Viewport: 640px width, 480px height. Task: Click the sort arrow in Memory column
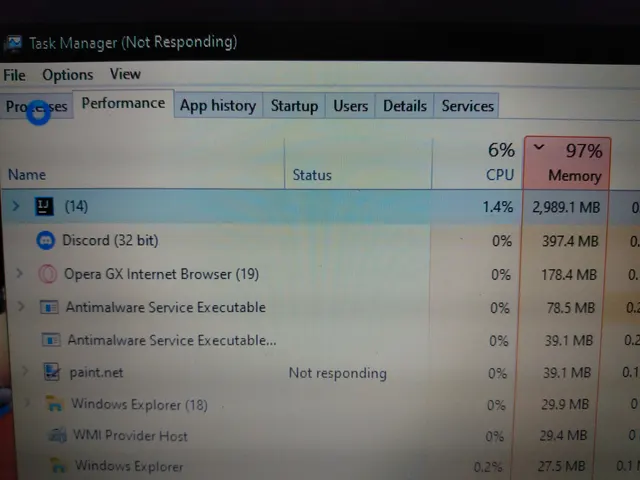[539, 147]
